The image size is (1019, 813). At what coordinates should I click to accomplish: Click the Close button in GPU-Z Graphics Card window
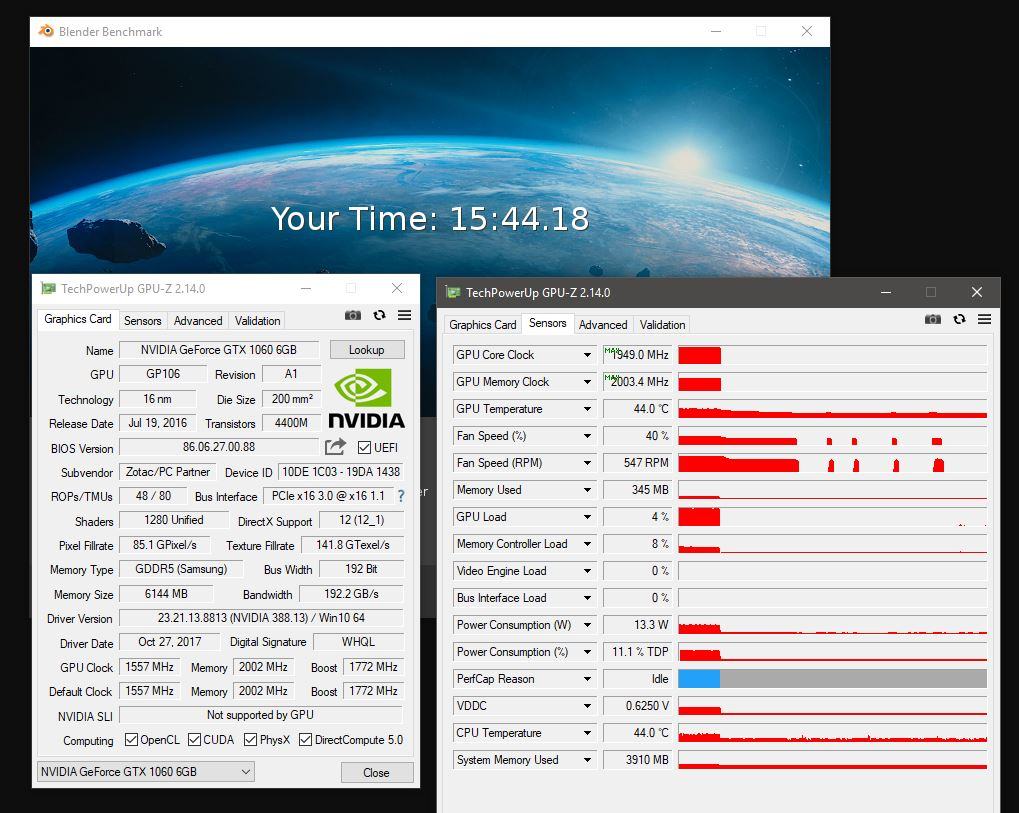[x=376, y=772]
